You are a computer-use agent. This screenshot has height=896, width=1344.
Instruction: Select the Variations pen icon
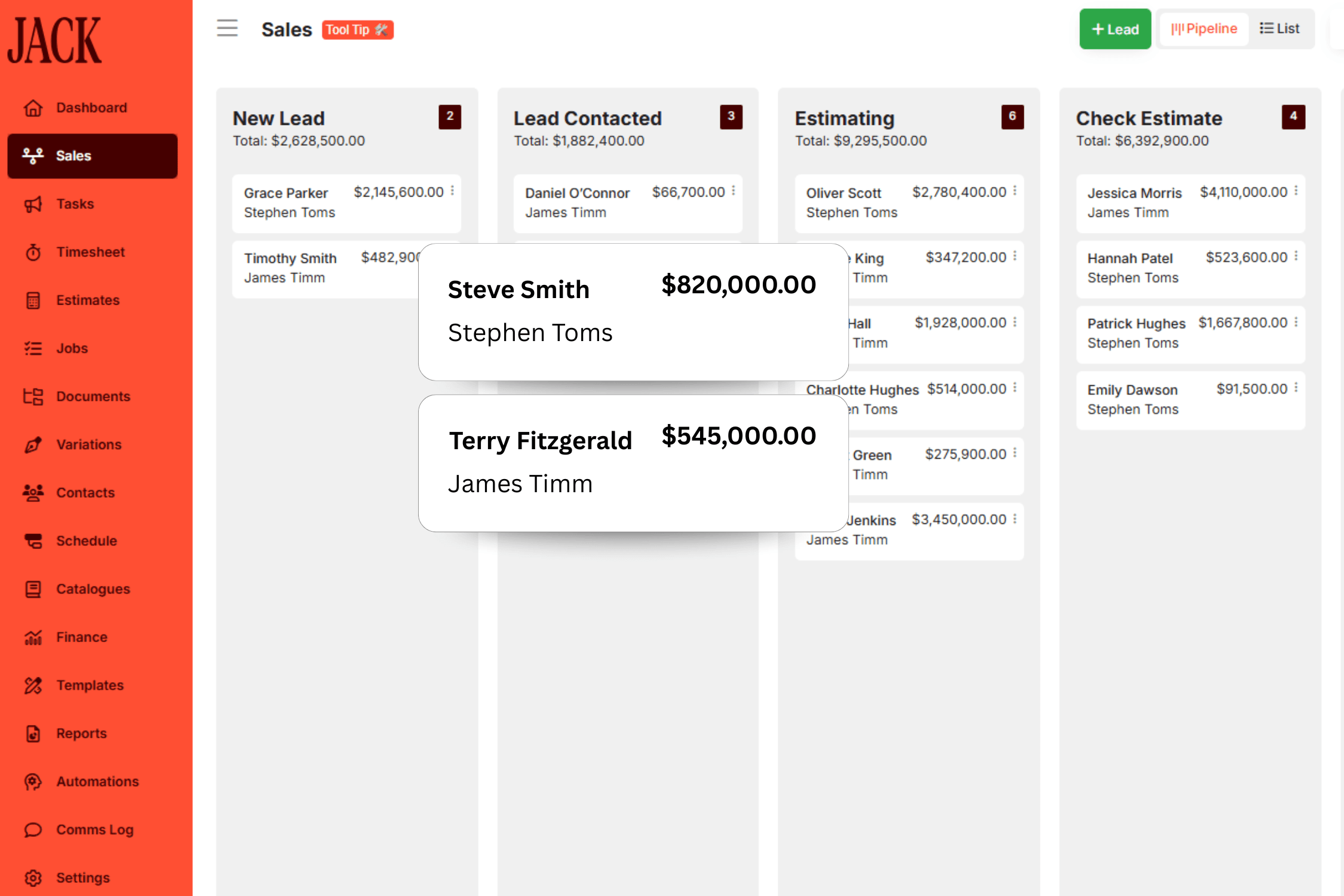coord(33,444)
